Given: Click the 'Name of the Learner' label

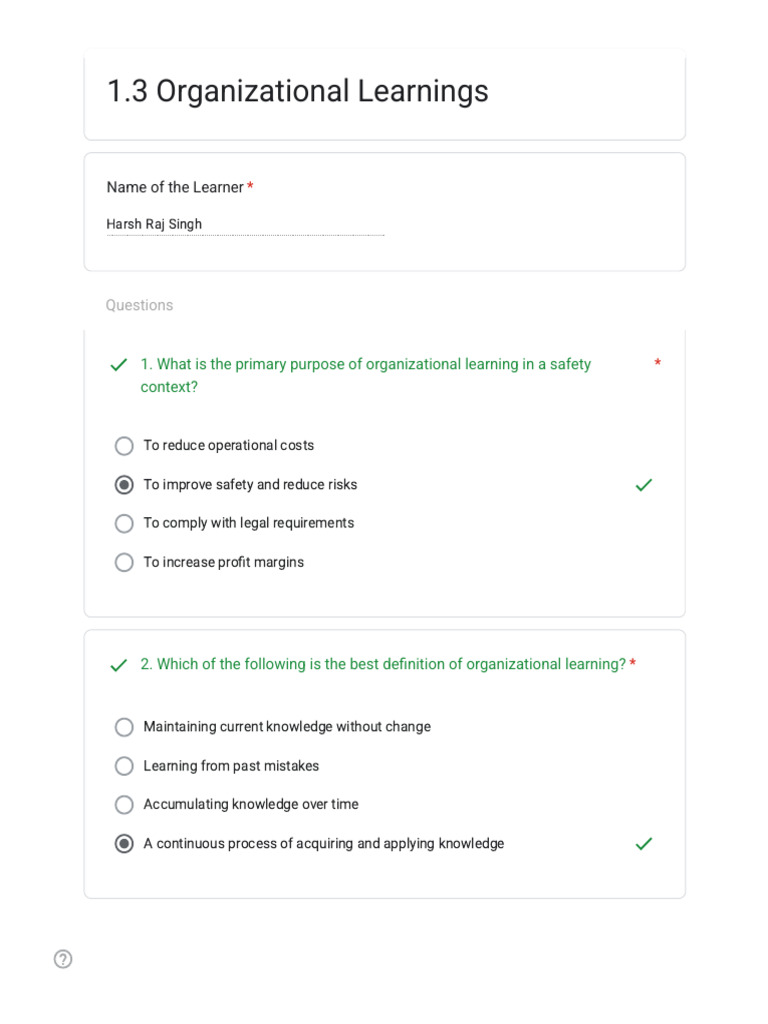Looking at the screenshot, I should (x=175, y=187).
